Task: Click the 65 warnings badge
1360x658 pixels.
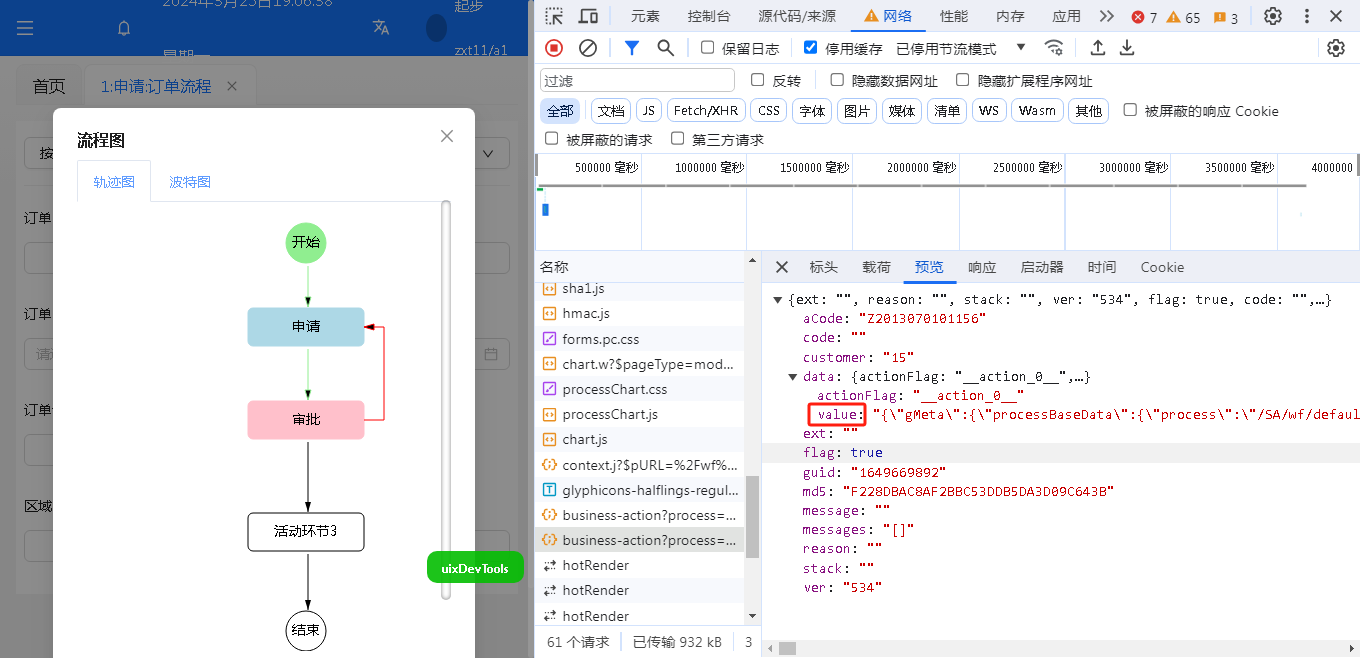Action: point(1183,17)
